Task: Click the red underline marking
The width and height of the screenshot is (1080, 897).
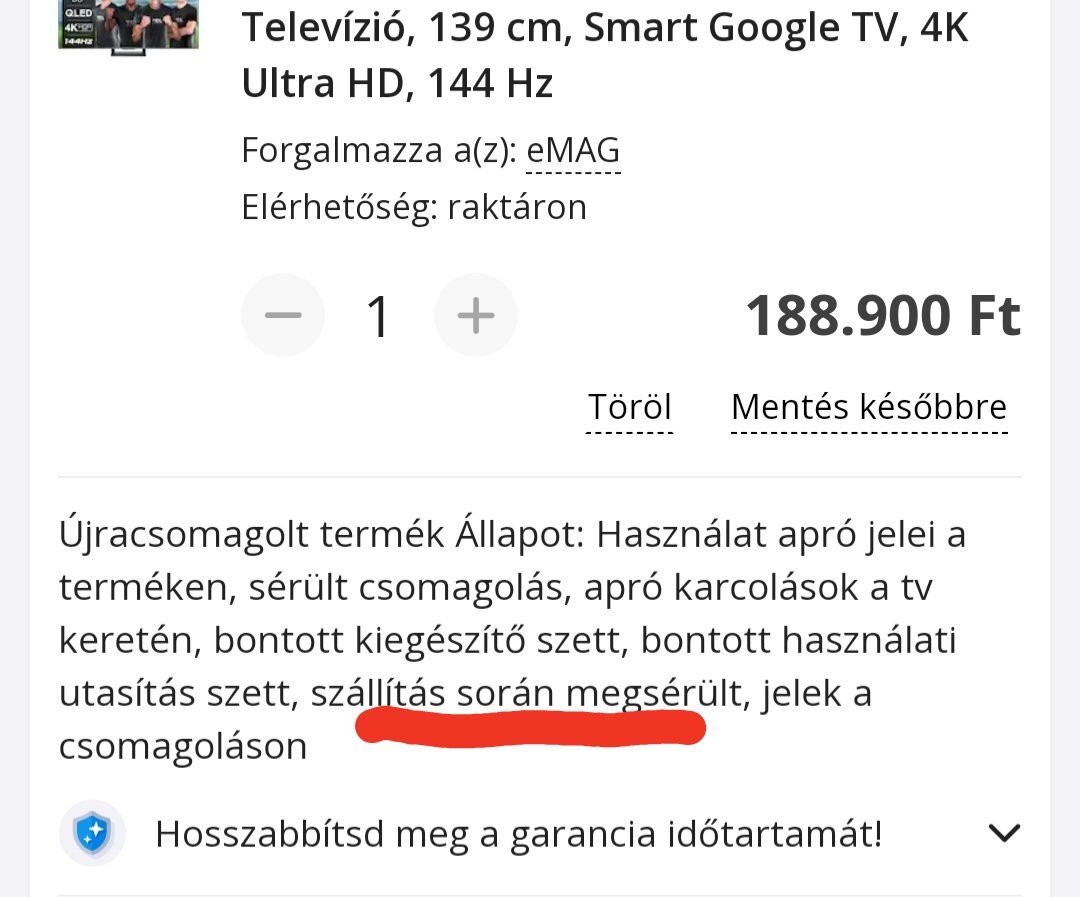Action: [x=530, y=729]
